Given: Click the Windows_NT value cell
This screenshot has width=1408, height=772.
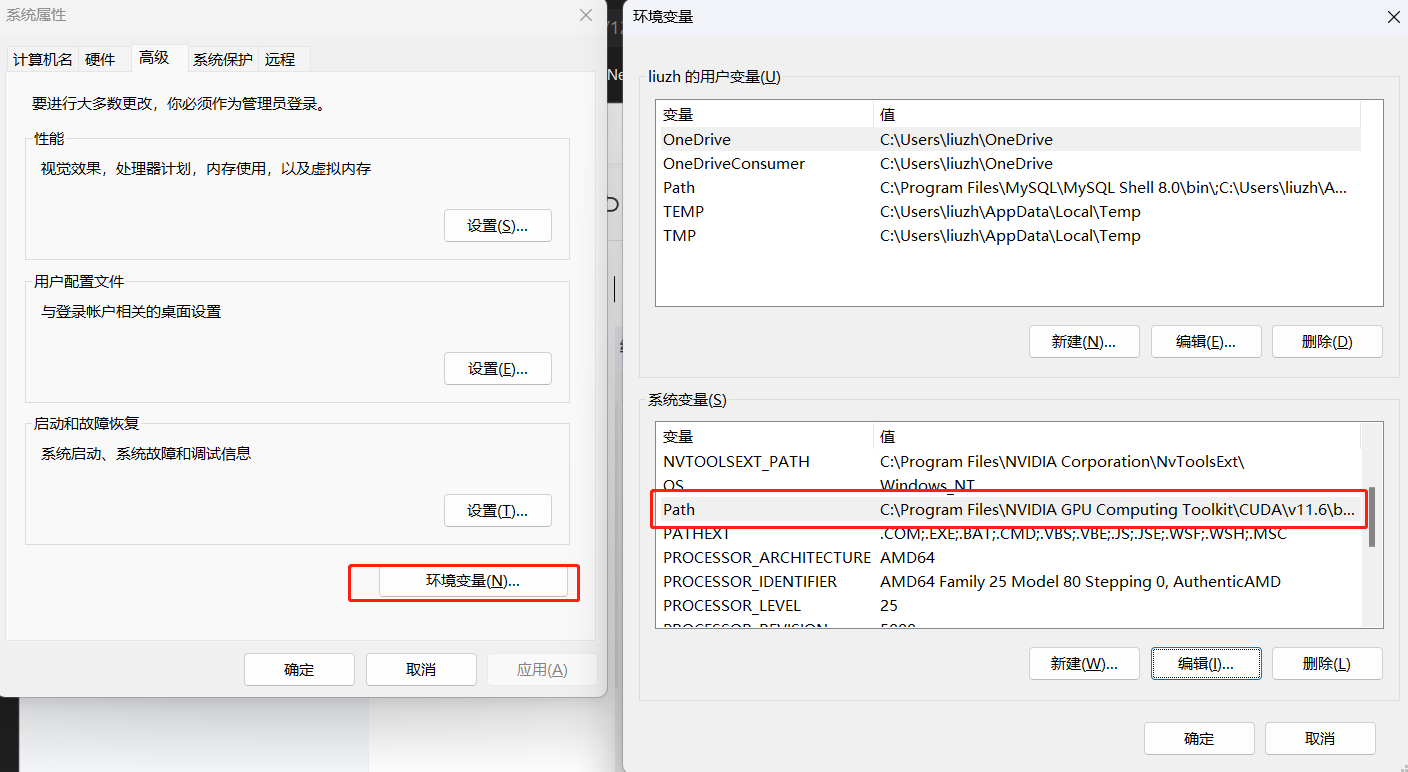Looking at the screenshot, I should 927,486.
